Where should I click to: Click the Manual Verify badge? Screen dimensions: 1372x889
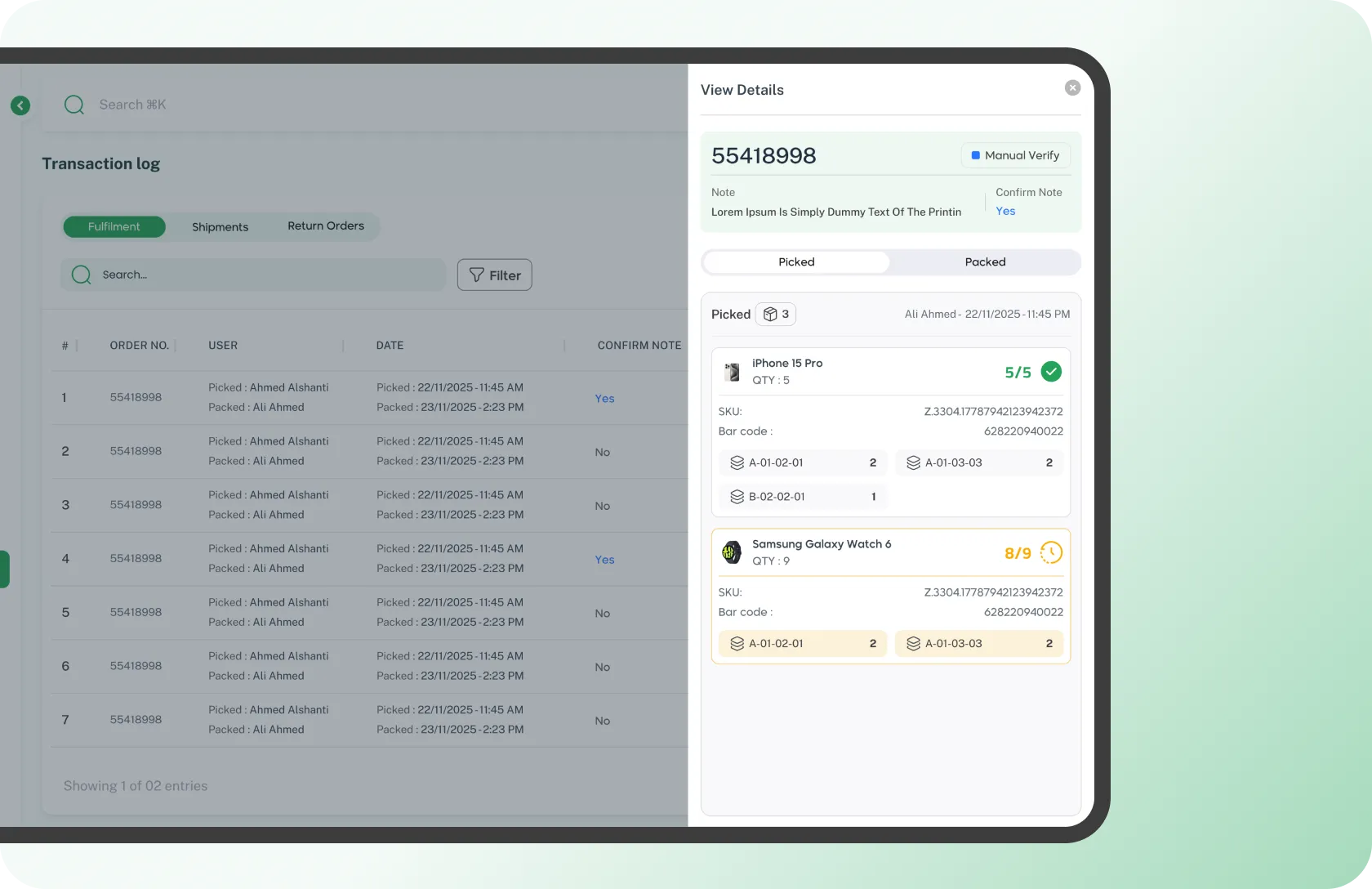pos(1015,156)
